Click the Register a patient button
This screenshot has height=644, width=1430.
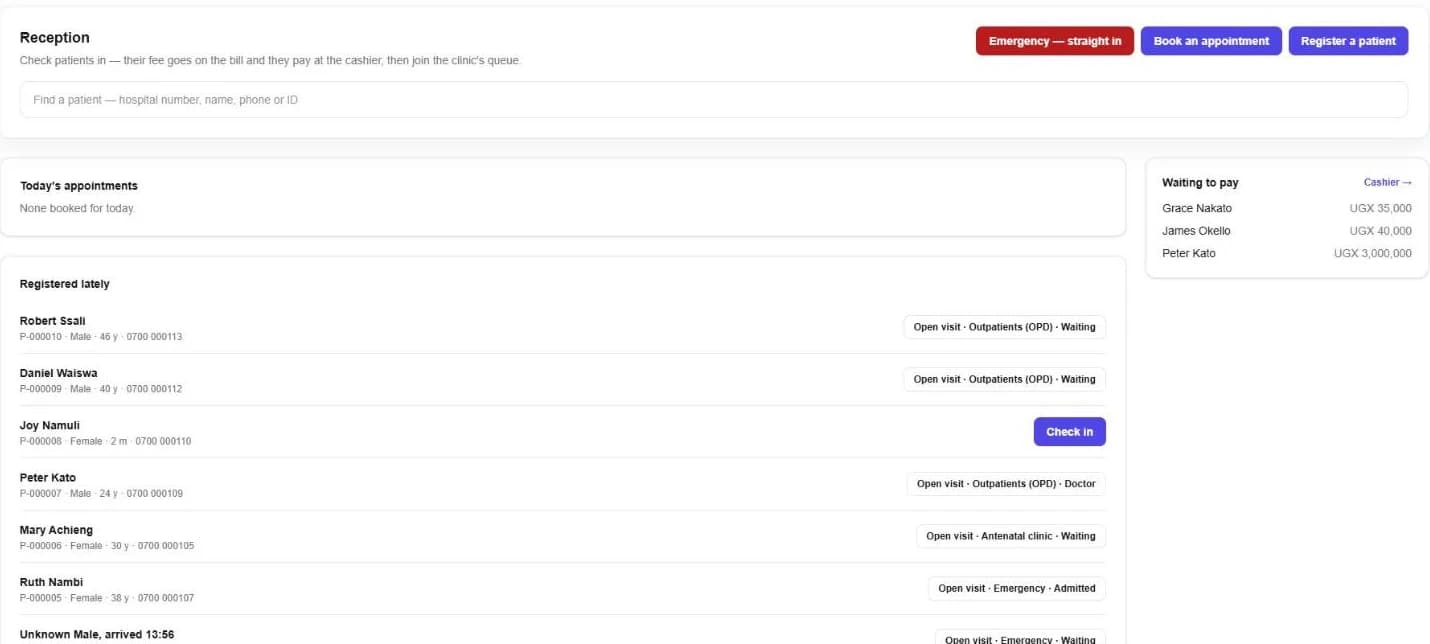1348,41
